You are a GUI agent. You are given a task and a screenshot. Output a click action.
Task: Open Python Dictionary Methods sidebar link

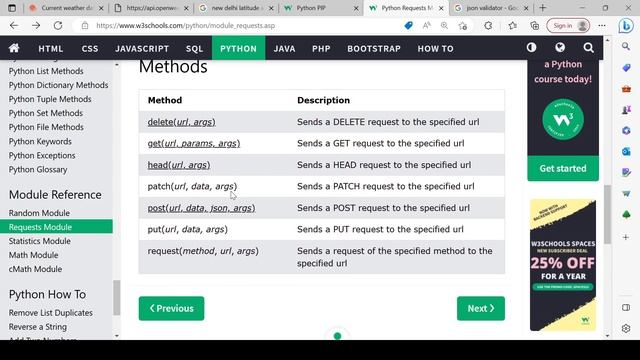[x=58, y=85]
